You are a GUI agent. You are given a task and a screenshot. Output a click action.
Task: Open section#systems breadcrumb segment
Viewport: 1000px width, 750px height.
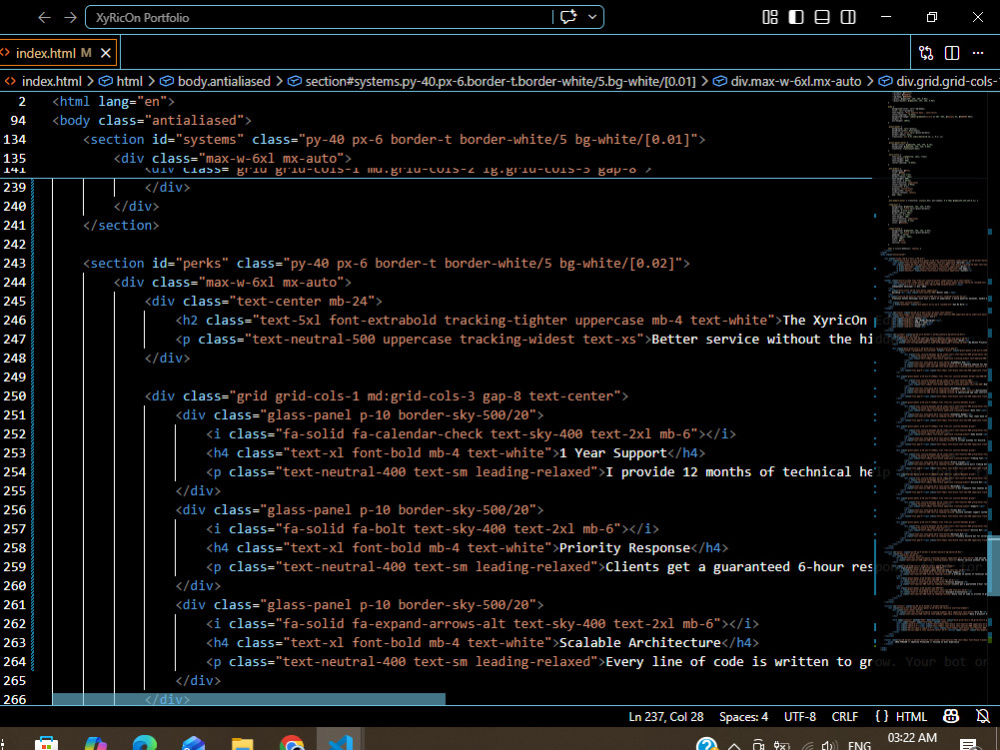(500, 81)
